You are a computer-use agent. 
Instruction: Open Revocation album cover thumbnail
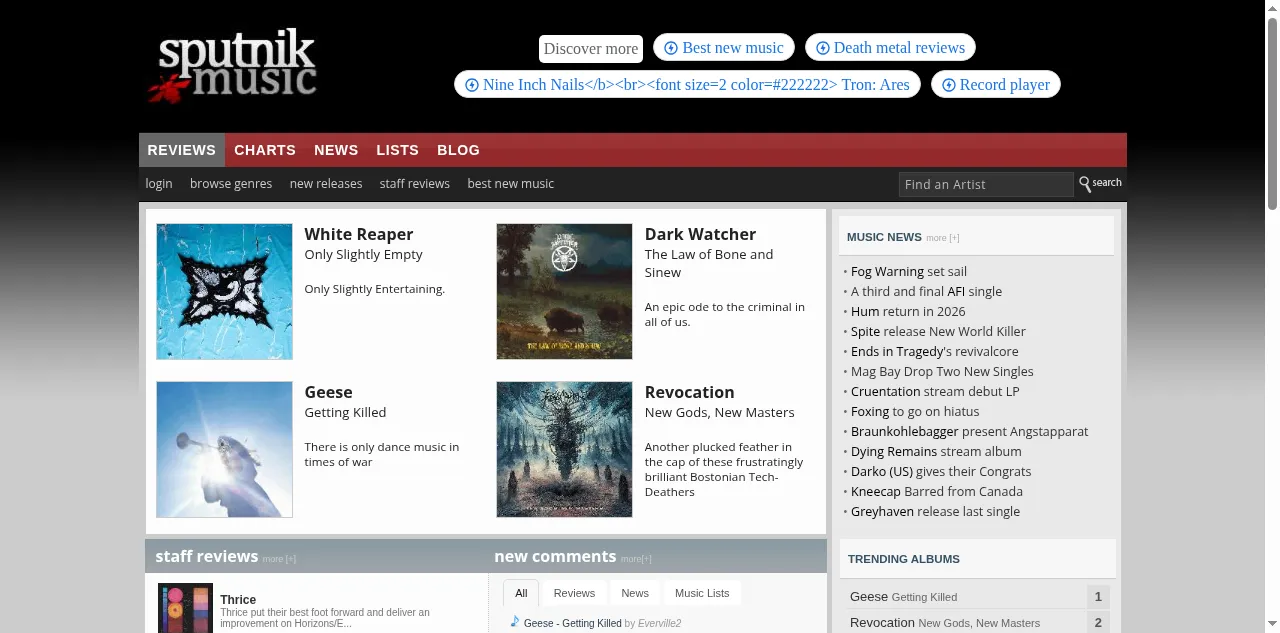pos(564,449)
